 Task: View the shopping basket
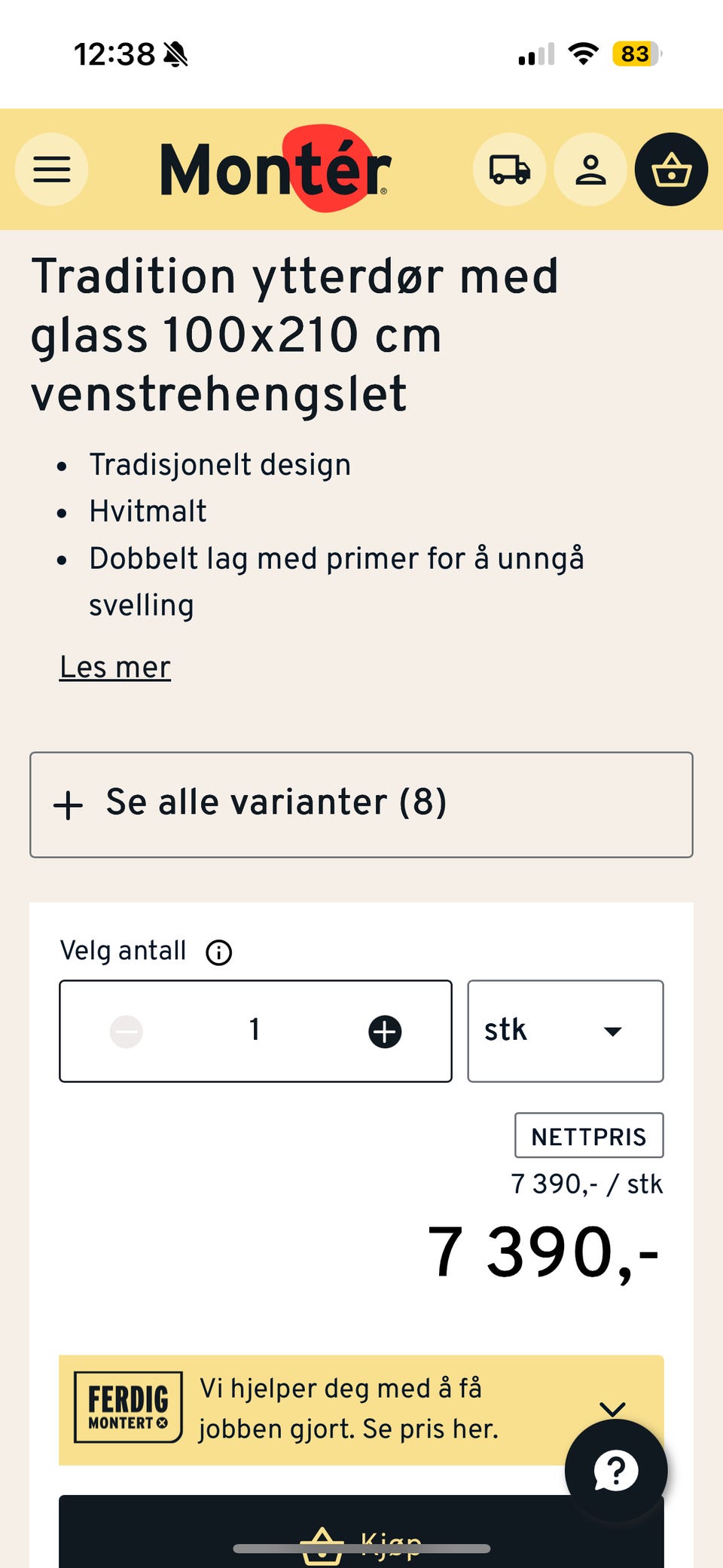(x=670, y=170)
